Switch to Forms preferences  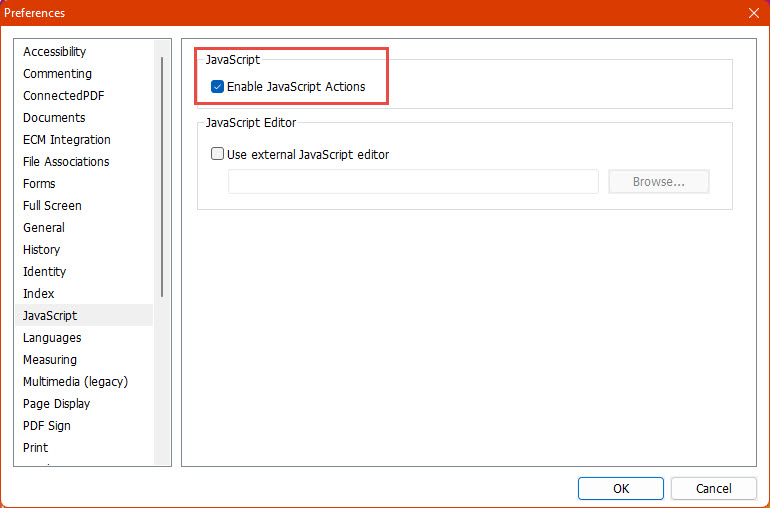click(39, 184)
